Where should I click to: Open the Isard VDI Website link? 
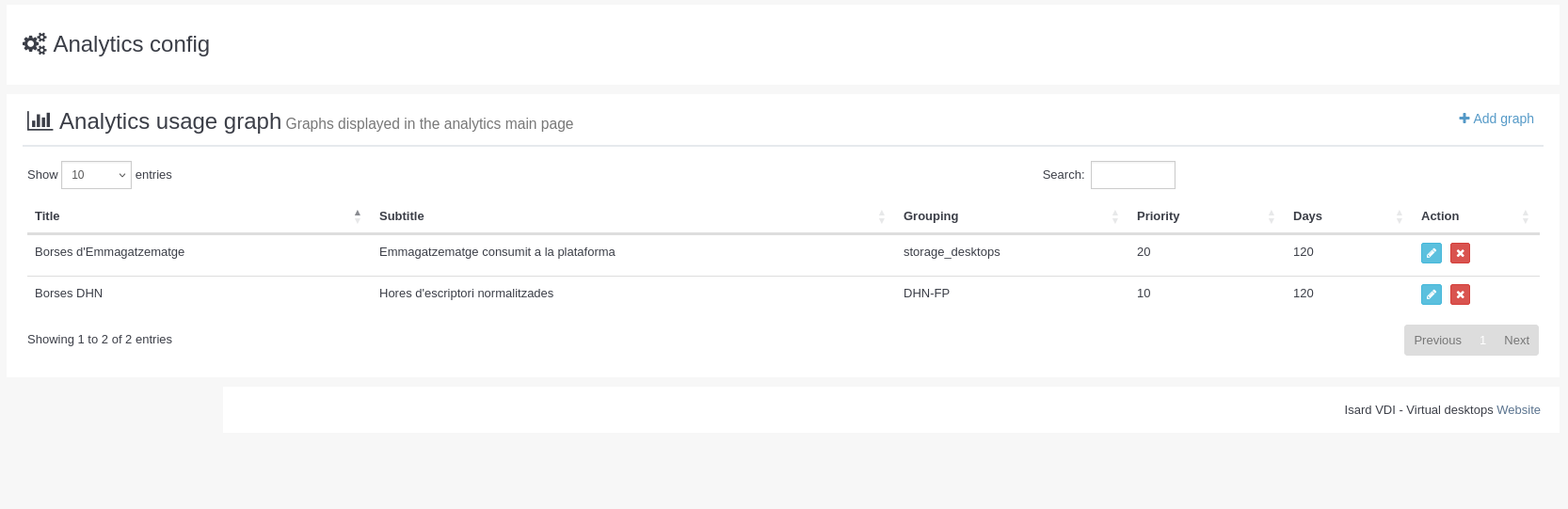(1518, 410)
